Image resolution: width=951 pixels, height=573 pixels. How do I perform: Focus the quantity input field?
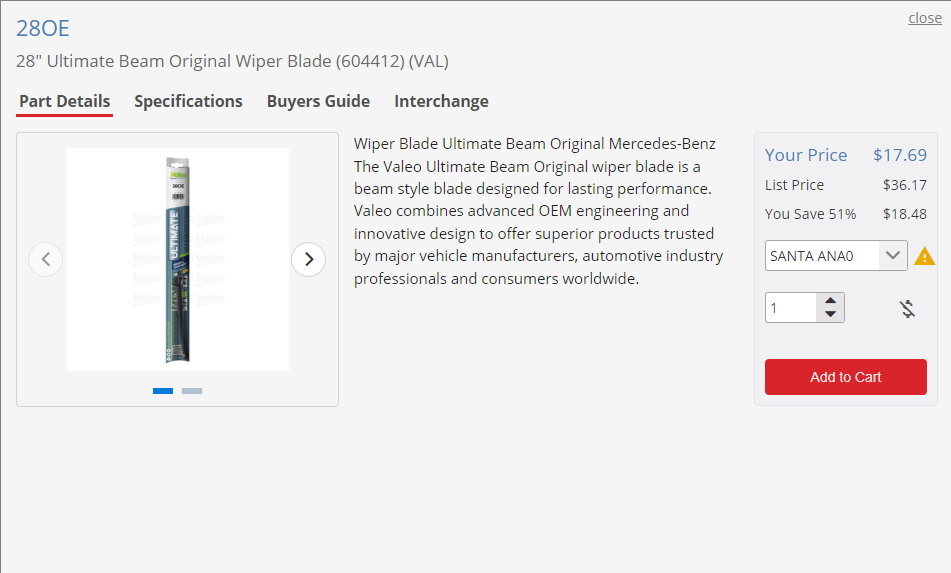point(791,308)
